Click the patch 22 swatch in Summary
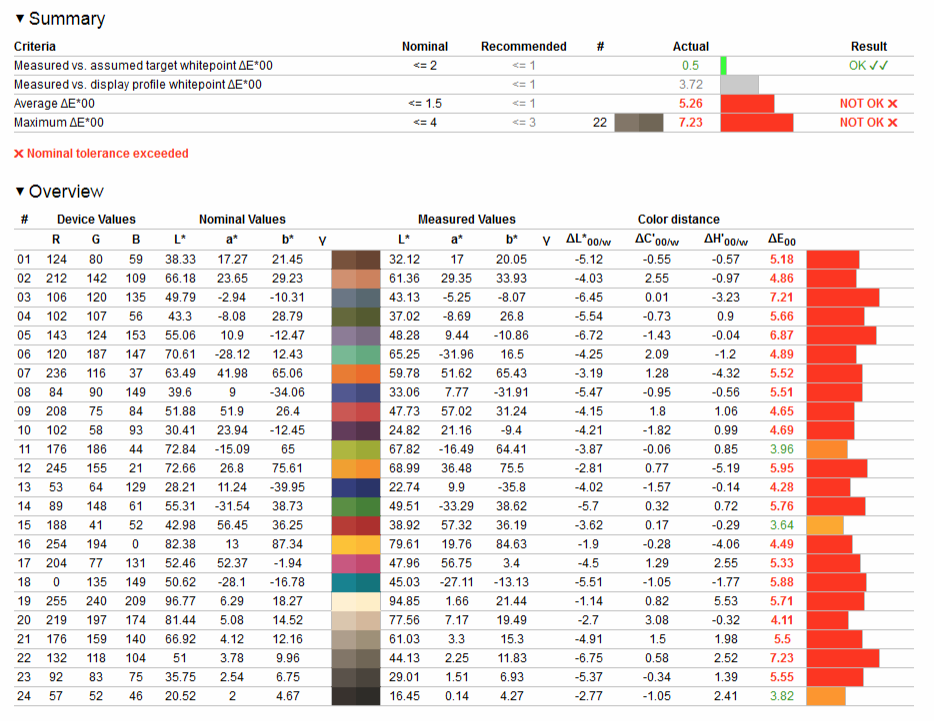 click(x=638, y=123)
